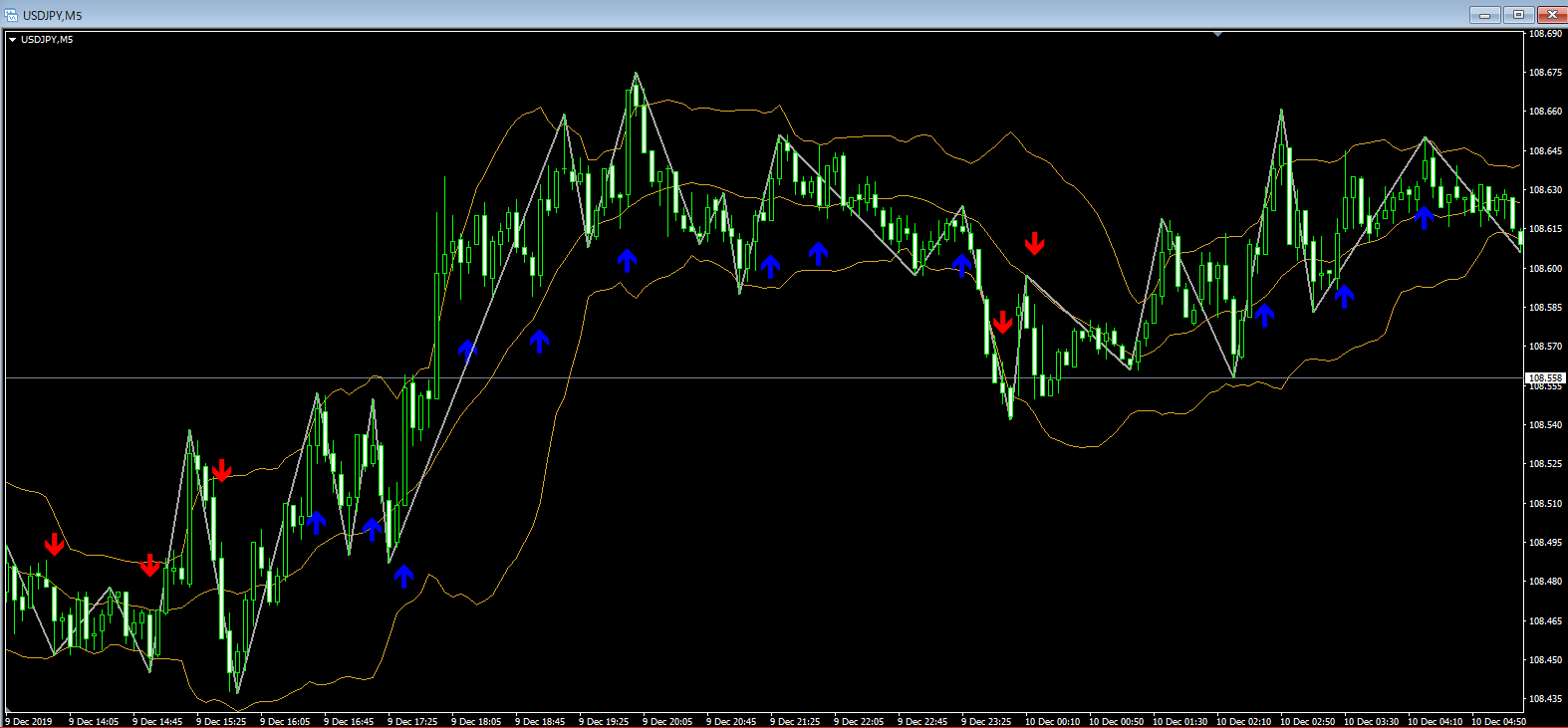Click the 9 Dec 21:25 time axis label
Image resolution: width=1568 pixels, height=728 pixels.
[x=795, y=722]
